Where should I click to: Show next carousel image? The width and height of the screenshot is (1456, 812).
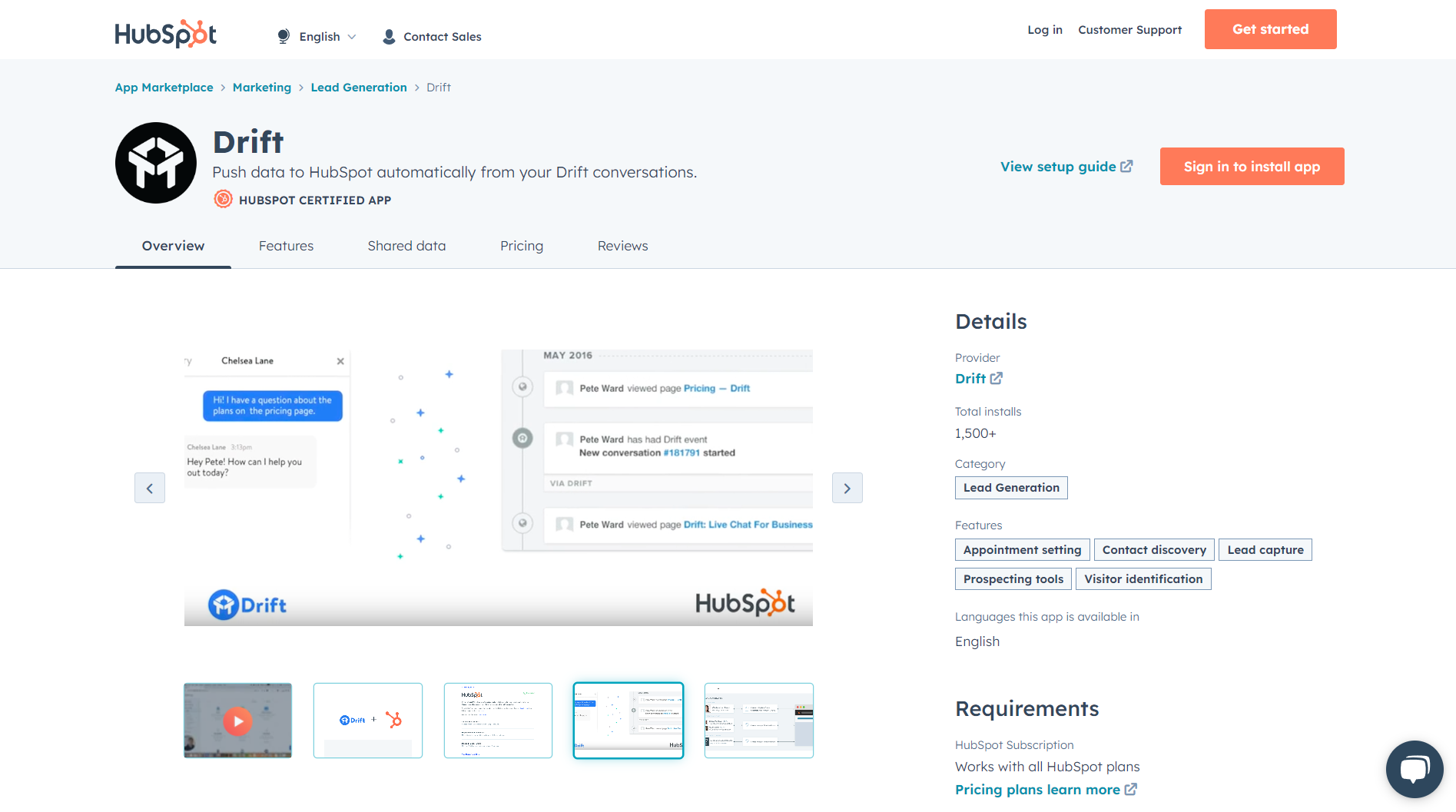tap(847, 488)
